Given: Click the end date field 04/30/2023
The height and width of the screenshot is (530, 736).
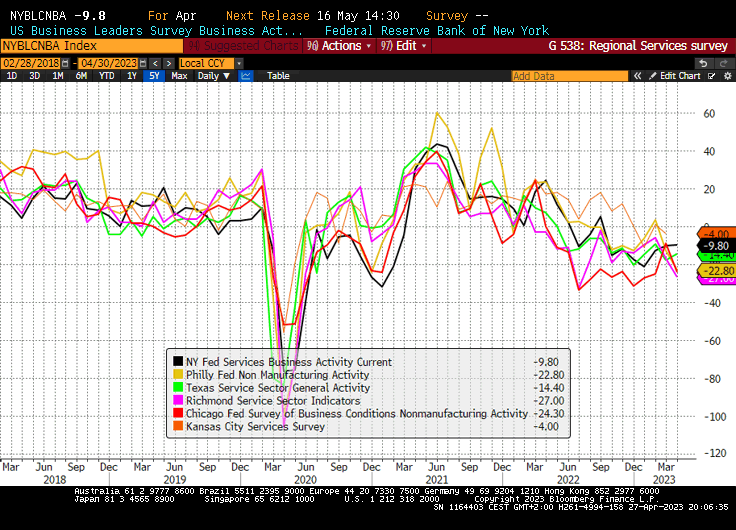Looking at the screenshot, I should click(x=108, y=63).
